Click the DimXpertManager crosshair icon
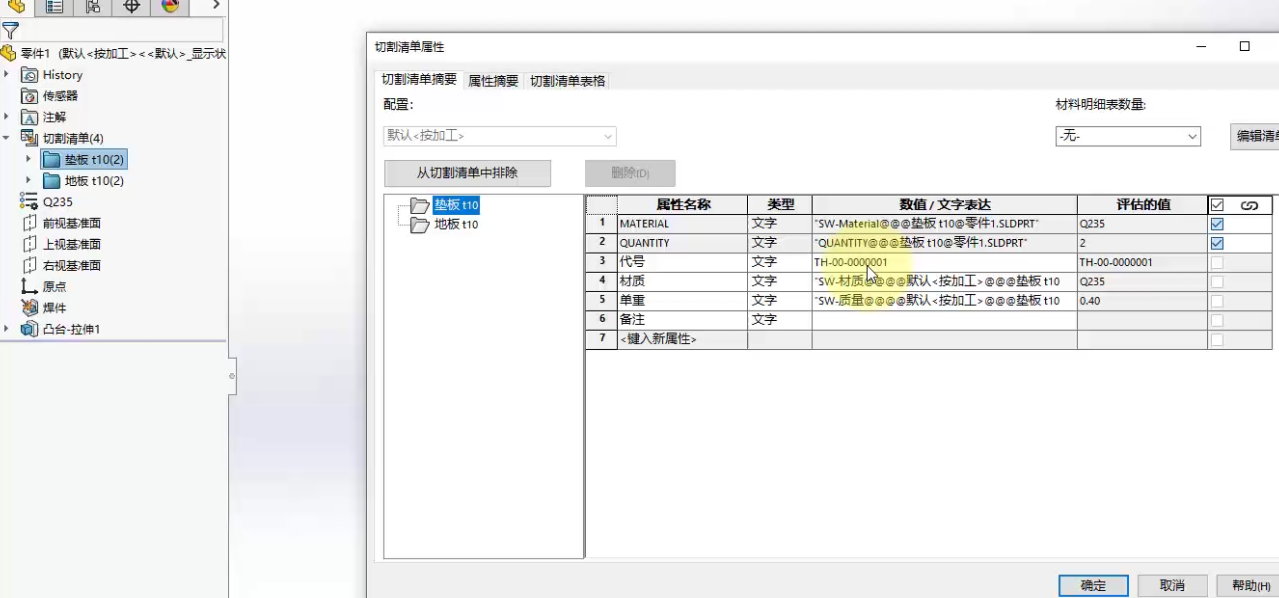The width and height of the screenshot is (1279, 598). 131,7
